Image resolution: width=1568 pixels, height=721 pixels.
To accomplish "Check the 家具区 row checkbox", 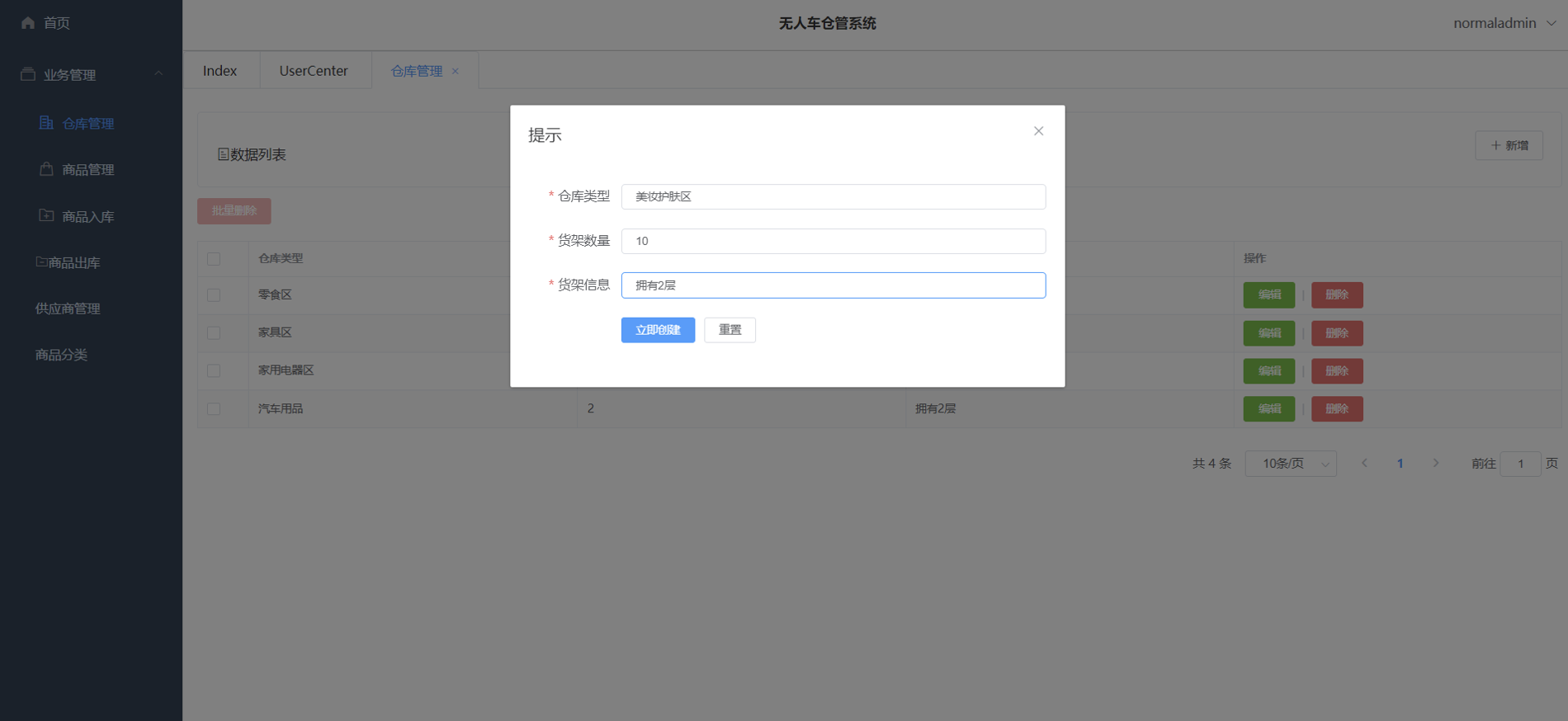I will coord(214,332).
